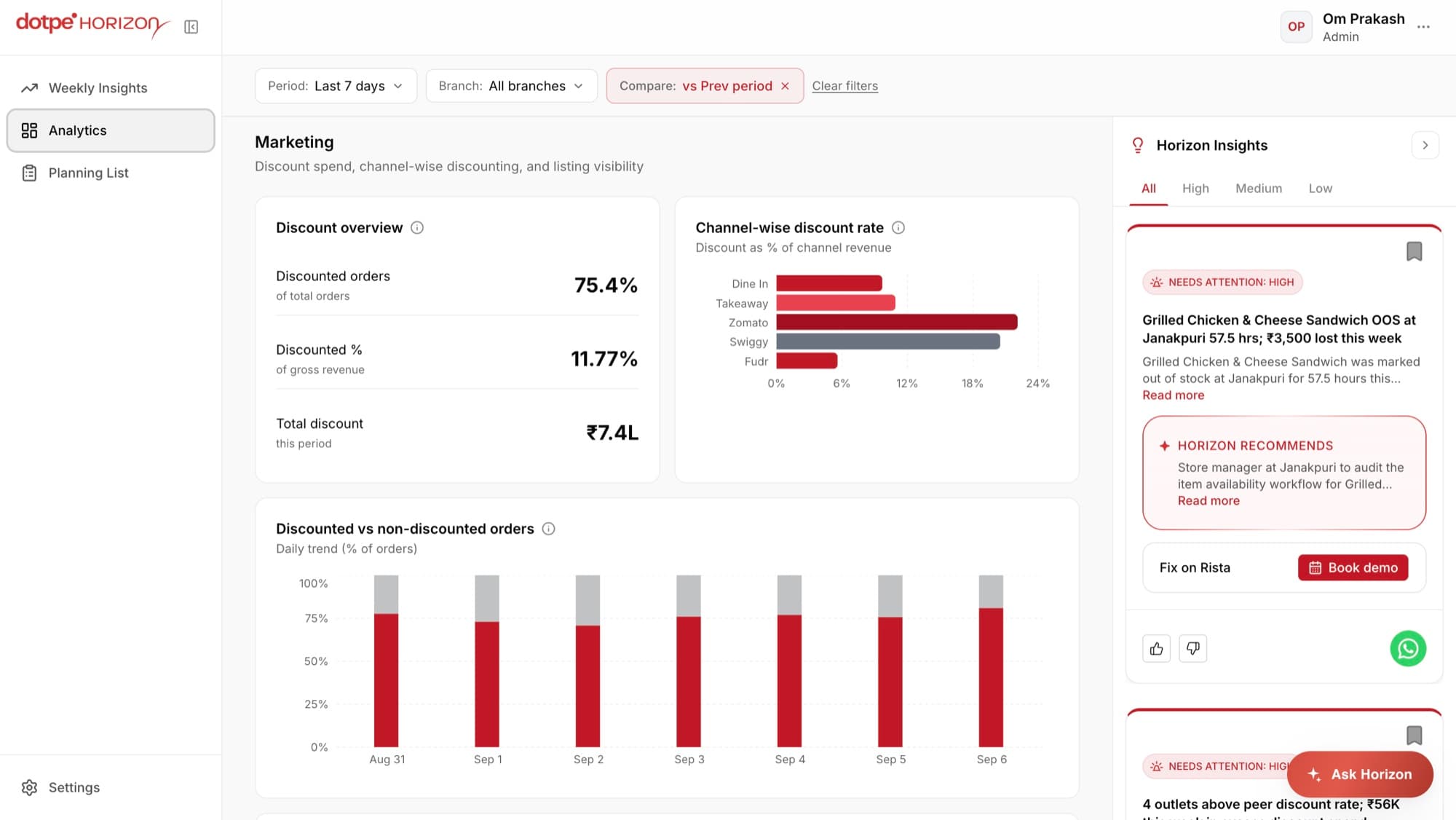Collapse the sidebar panel icon
This screenshot has width=1456, height=820.
click(191, 27)
